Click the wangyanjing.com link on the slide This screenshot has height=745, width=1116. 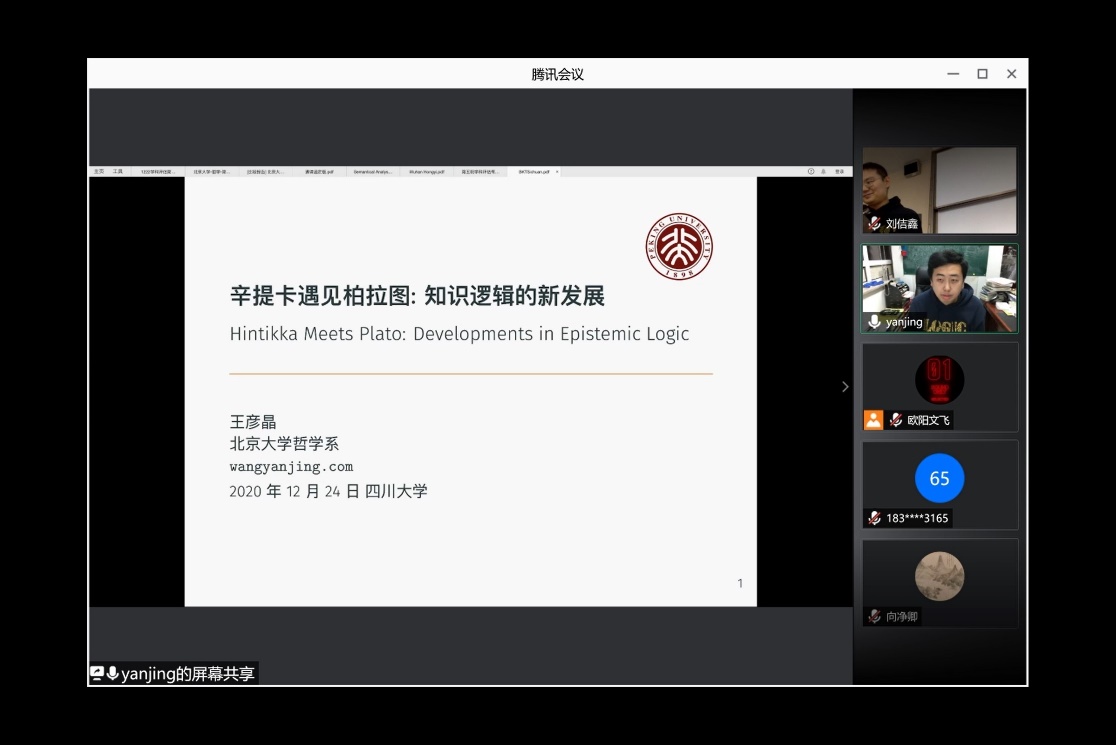tap(291, 467)
